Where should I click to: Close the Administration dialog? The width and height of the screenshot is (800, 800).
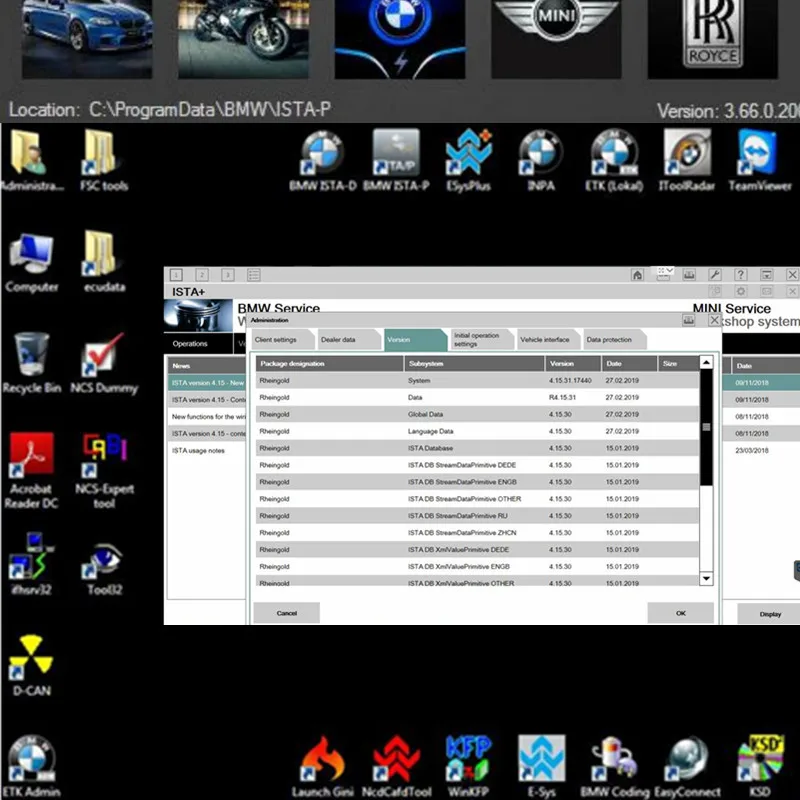click(x=714, y=320)
